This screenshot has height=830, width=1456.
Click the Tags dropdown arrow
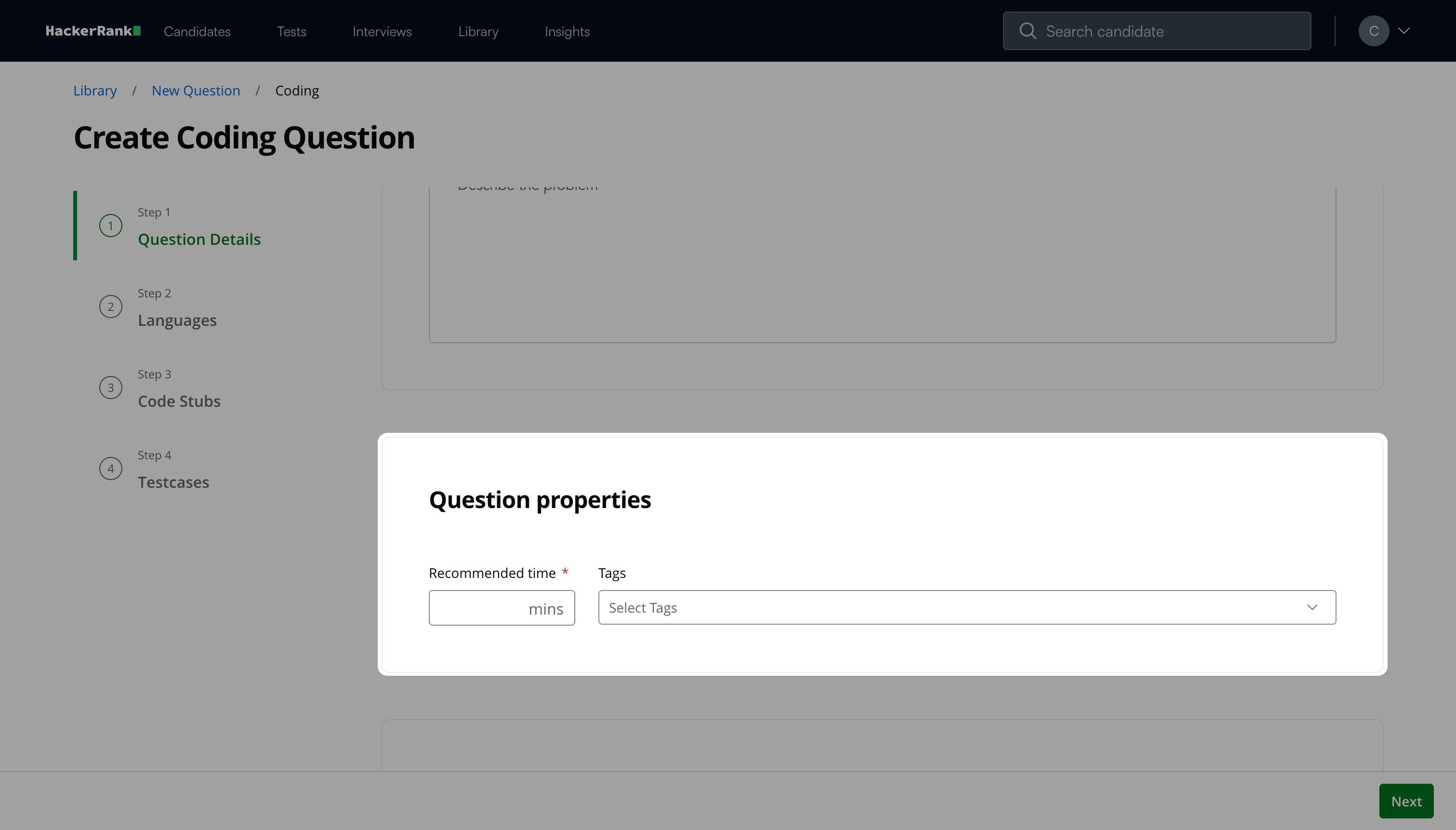point(1312,608)
